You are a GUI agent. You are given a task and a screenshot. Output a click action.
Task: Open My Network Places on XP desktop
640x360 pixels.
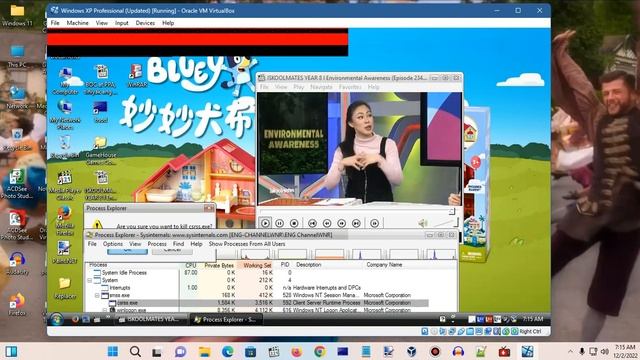[65, 115]
